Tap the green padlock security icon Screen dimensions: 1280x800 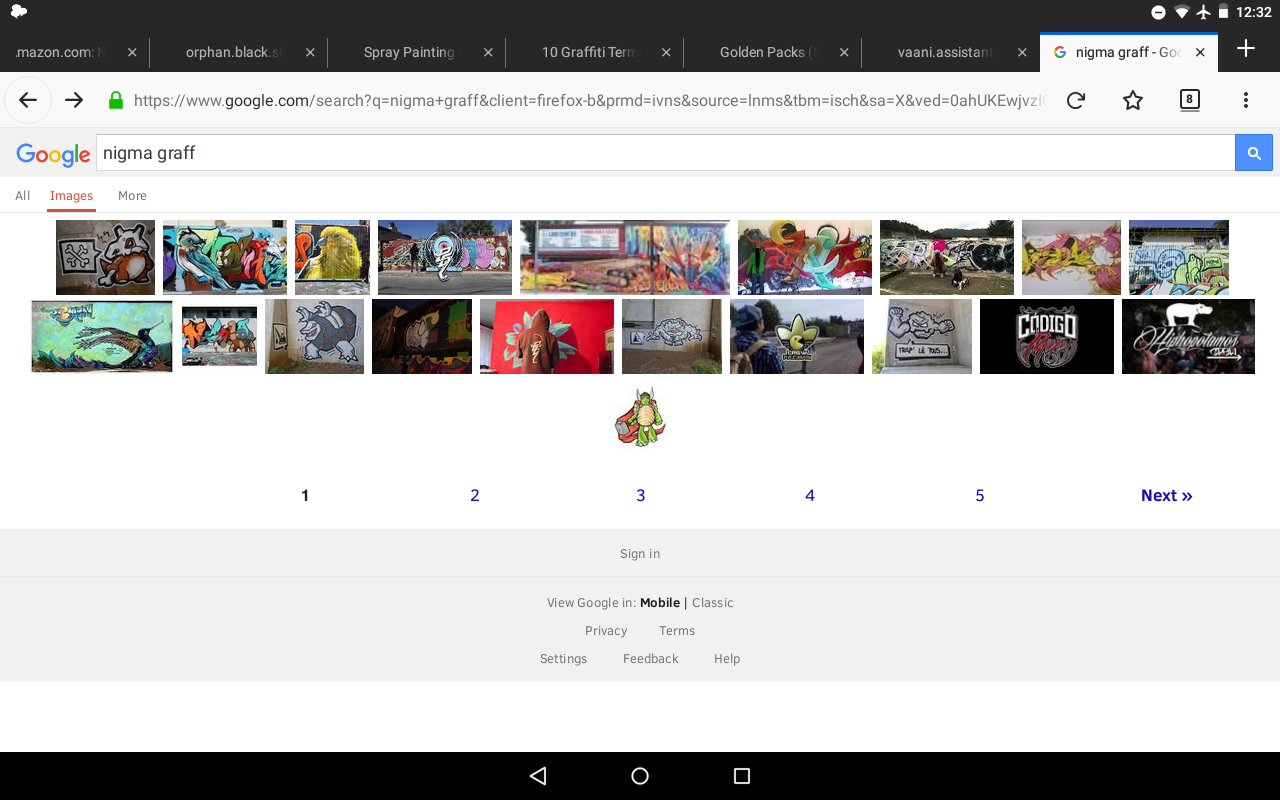[116, 100]
